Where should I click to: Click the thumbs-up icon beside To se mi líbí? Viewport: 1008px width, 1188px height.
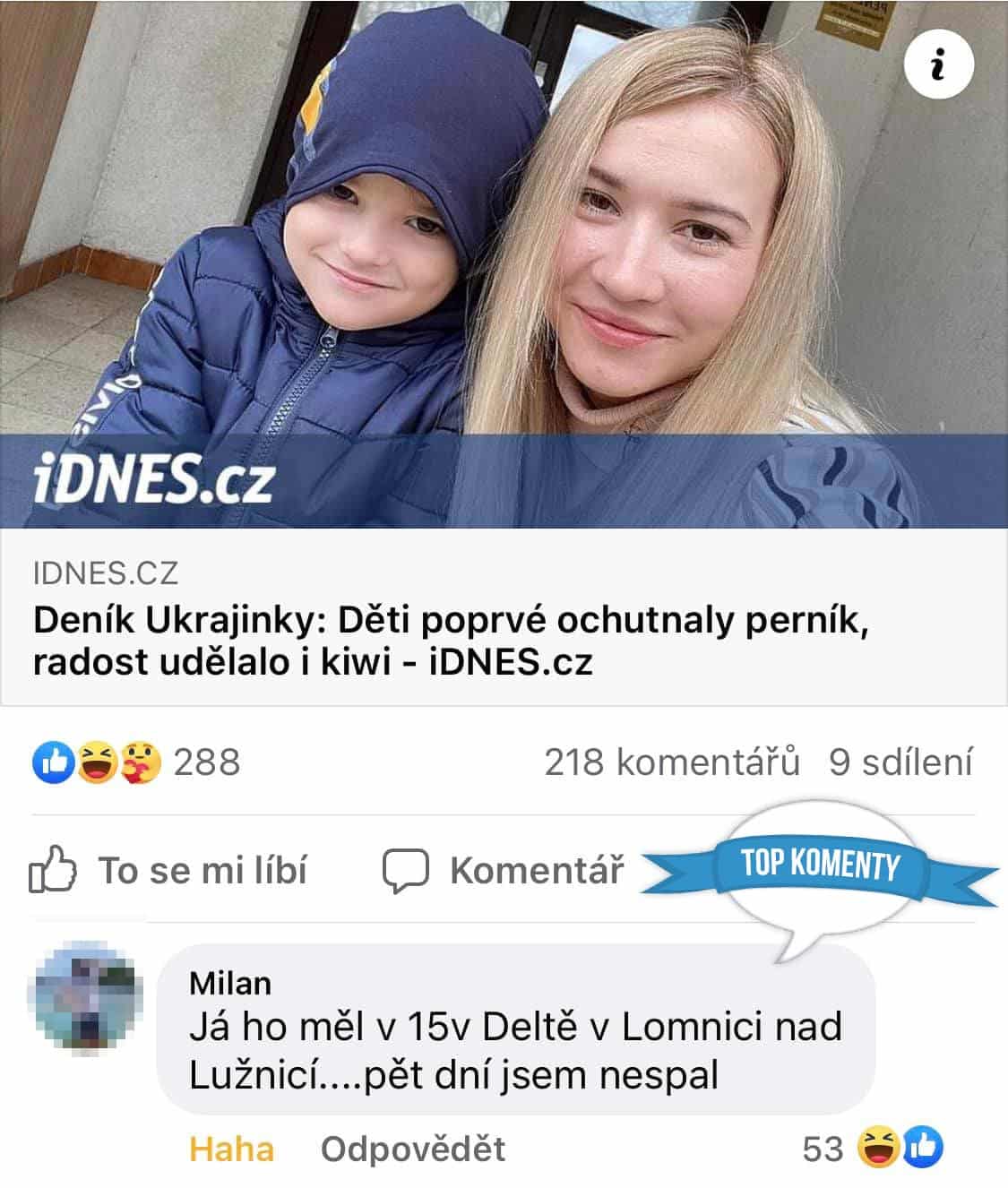pyautogui.click(x=53, y=868)
